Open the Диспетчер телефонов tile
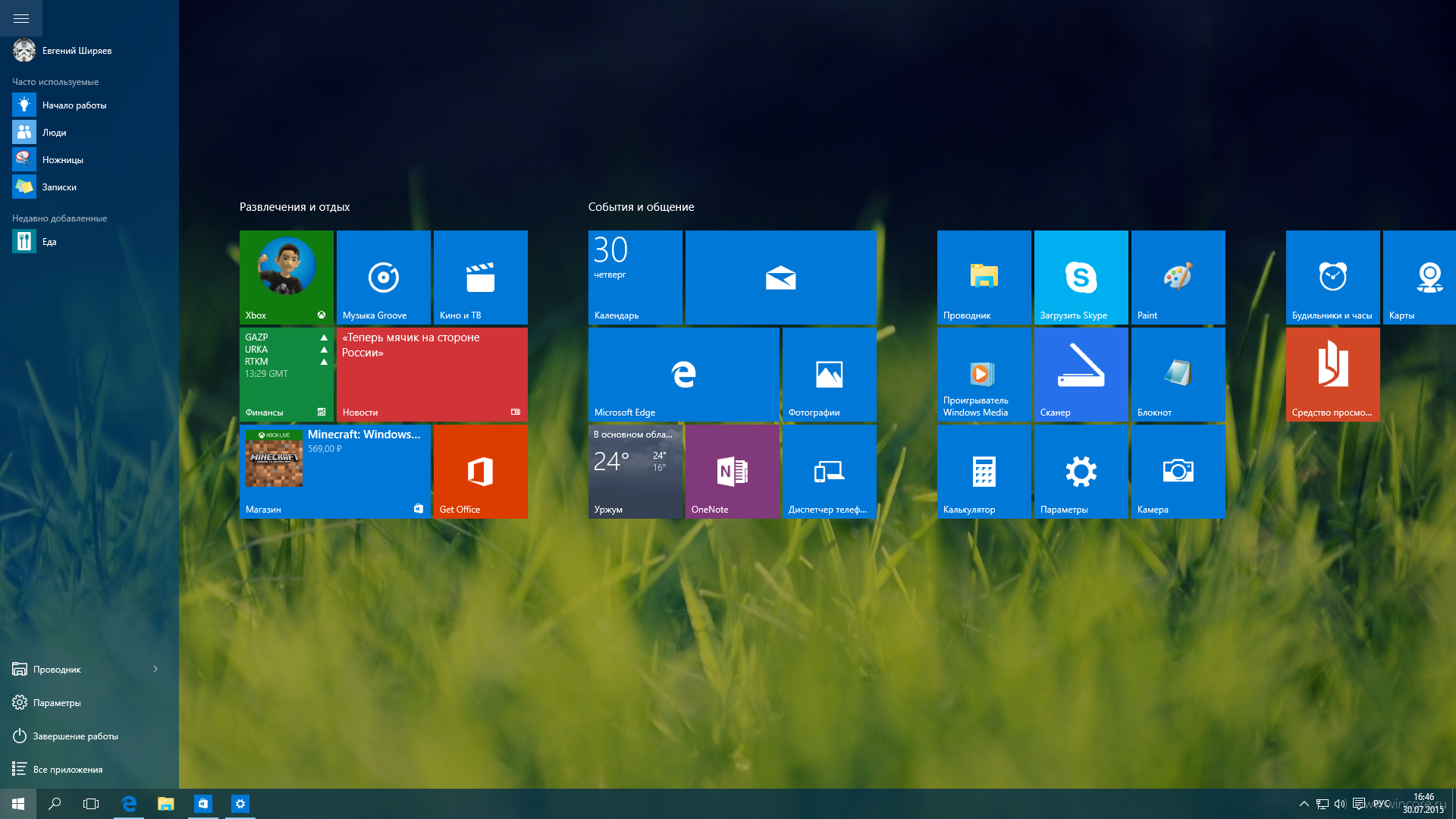The image size is (1456, 819). click(x=830, y=472)
